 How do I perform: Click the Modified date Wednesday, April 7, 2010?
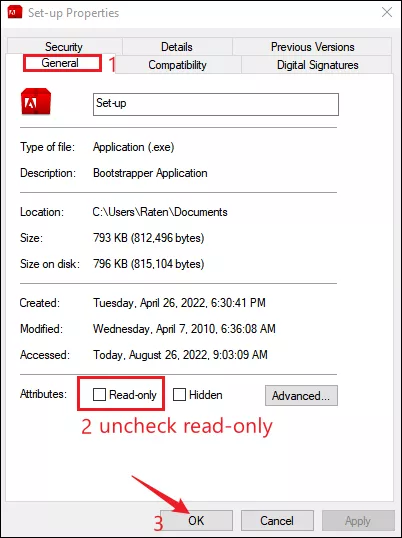pos(184,329)
